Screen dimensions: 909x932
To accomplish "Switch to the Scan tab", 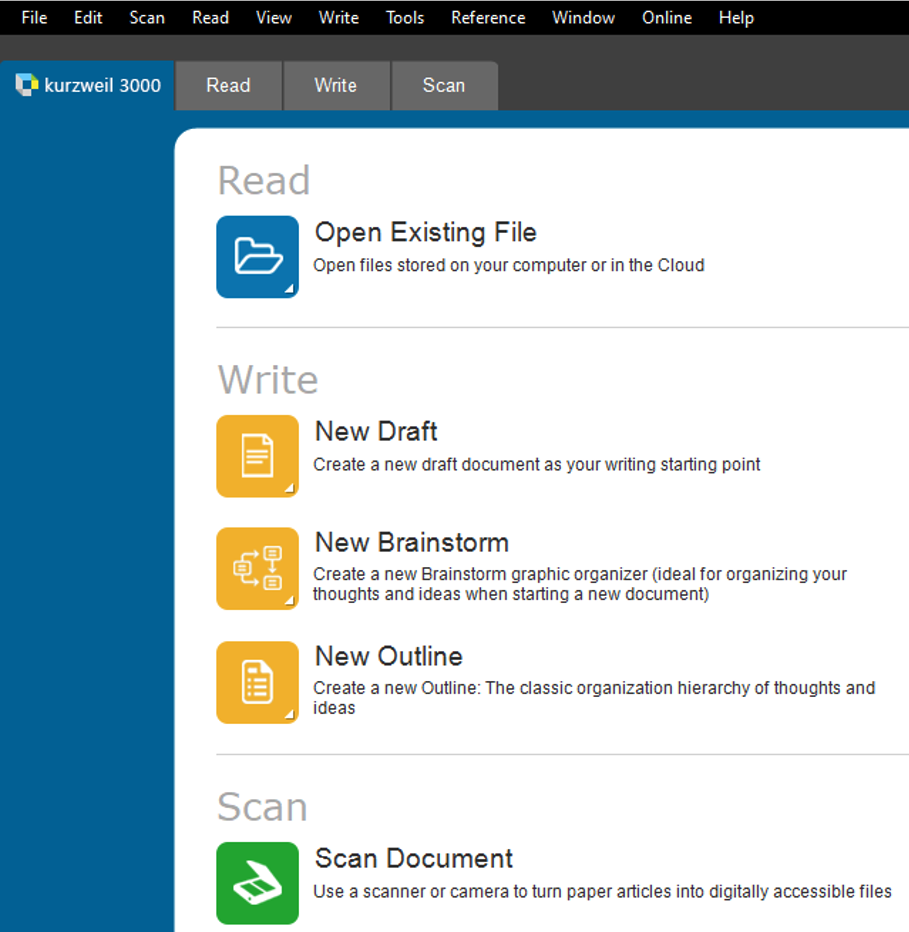I will click(444, 86).
